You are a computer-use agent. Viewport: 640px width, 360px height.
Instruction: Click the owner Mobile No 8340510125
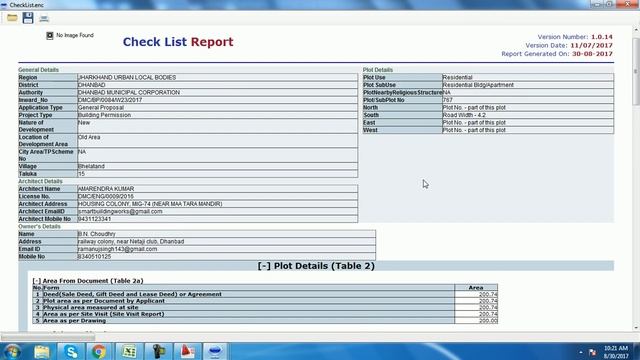94,257
